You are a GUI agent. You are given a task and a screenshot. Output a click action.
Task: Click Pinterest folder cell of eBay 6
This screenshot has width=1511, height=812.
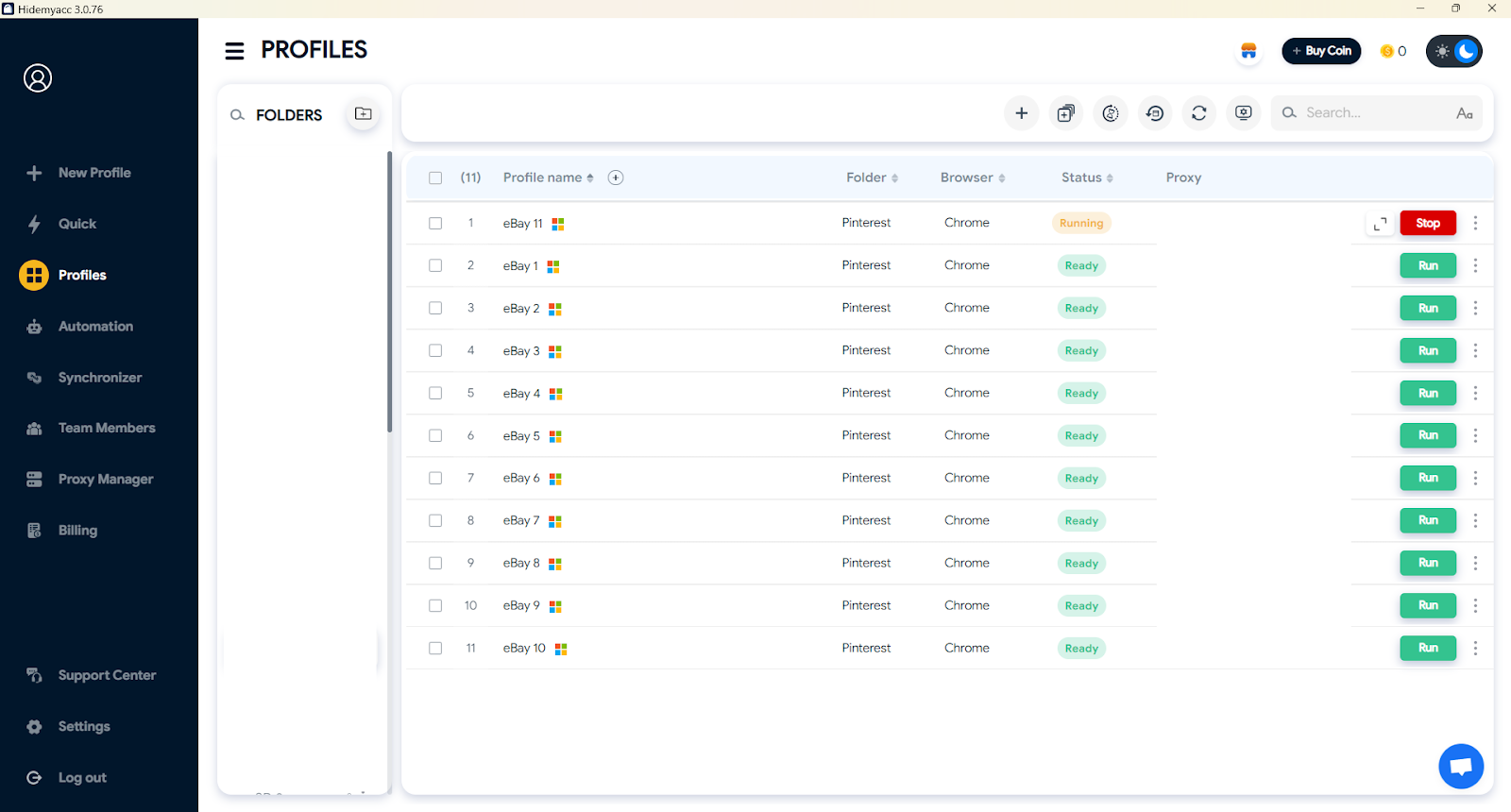[866, 478]
